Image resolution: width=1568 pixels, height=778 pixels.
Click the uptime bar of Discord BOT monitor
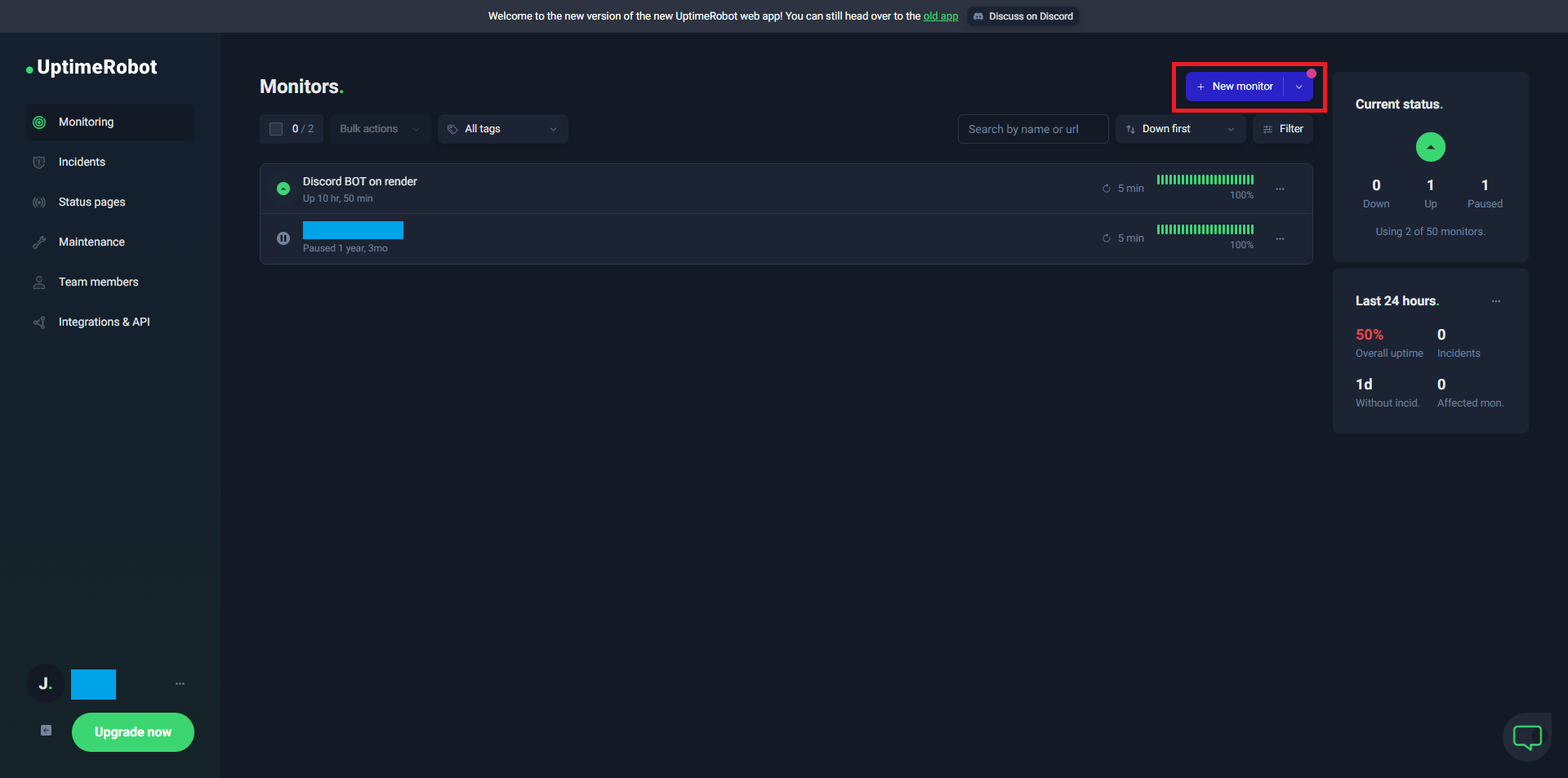pyautogui.click(x=1205, y=180)
